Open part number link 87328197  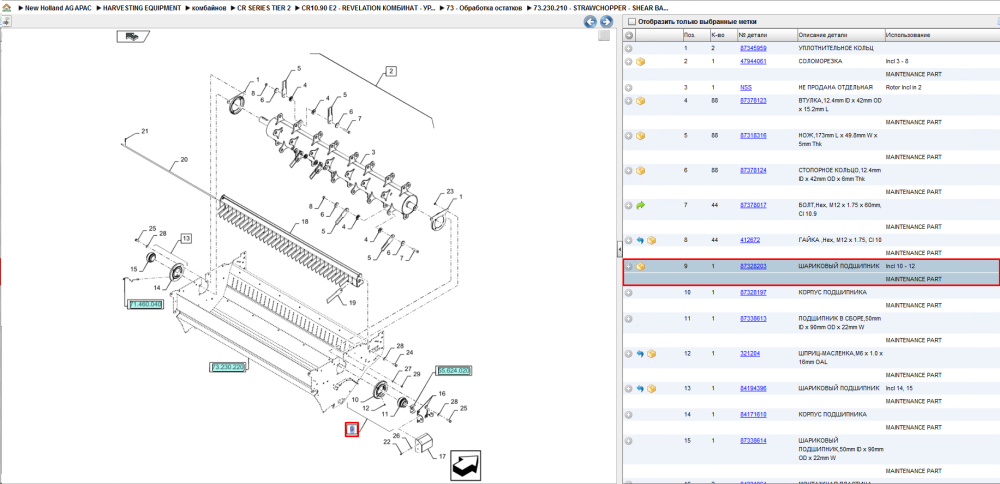[x=753, y=293]
